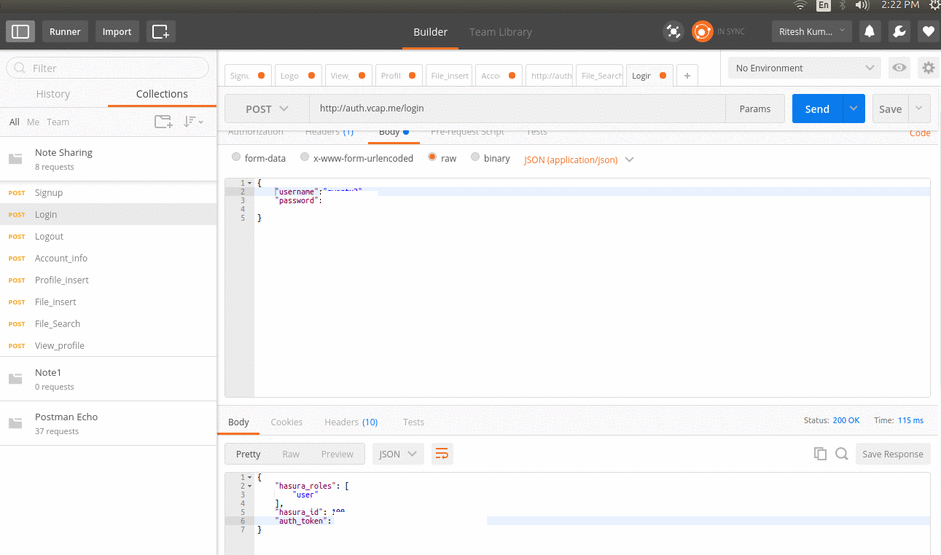Open the Note Sharing collection folder
This screenshot has width=941, height=555.
[108, 159]
